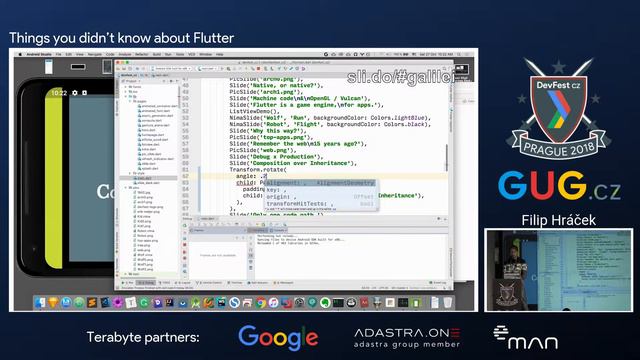Open the Debug panel settings gear
The width and height of the screenshot is (640, 360).
tap(439, 219)
